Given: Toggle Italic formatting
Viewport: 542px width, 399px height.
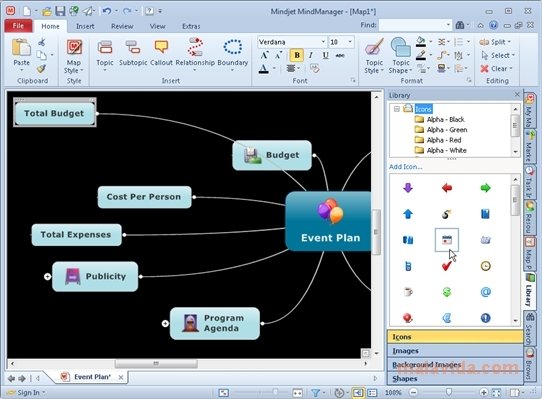Looking at the screenshot, I should click(311, 55).
